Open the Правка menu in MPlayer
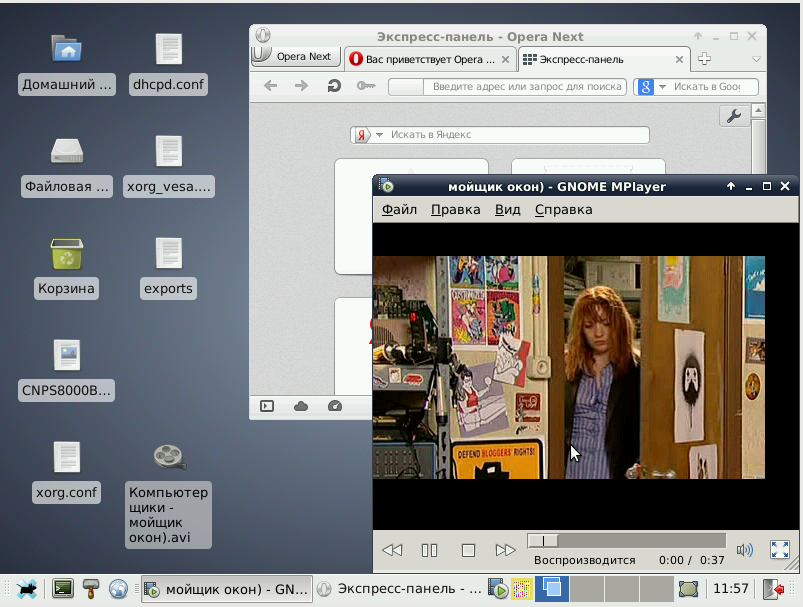The height and width of the screenshot is (607, 803). click(455, 210)
